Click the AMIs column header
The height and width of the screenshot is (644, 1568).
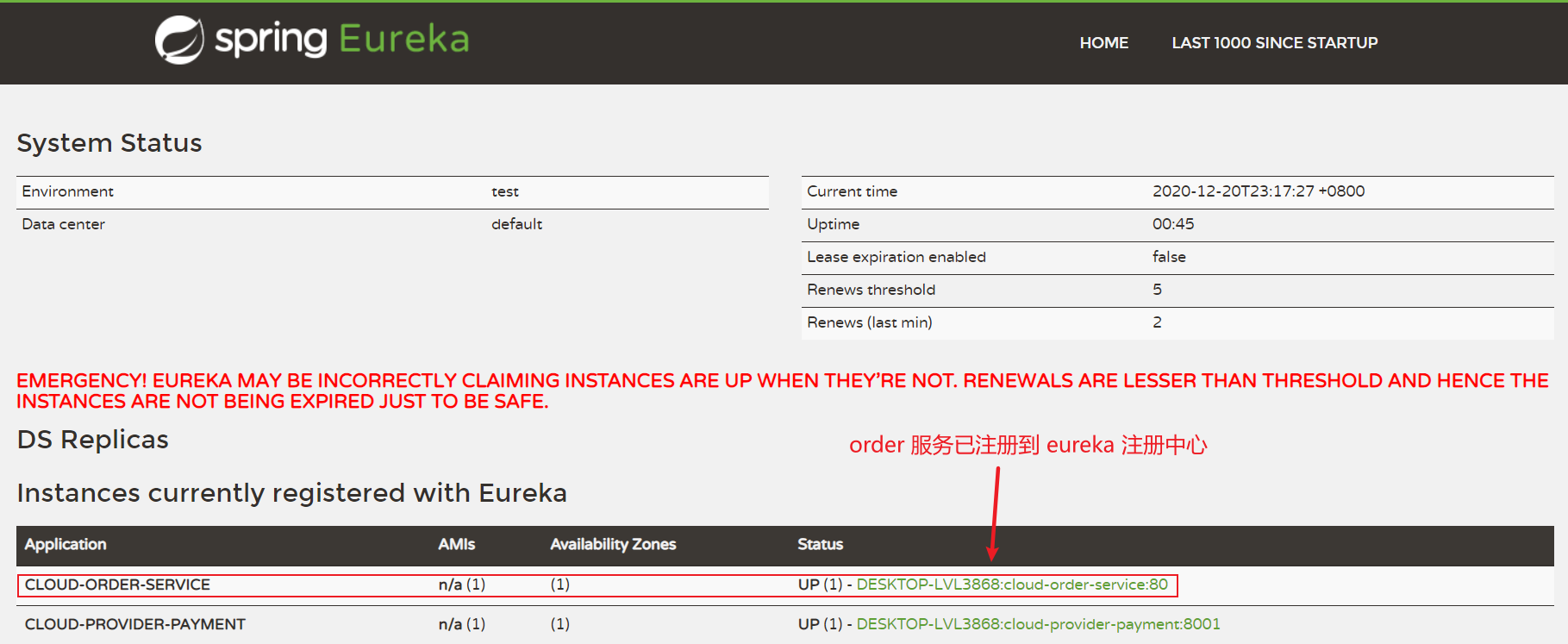456,544
